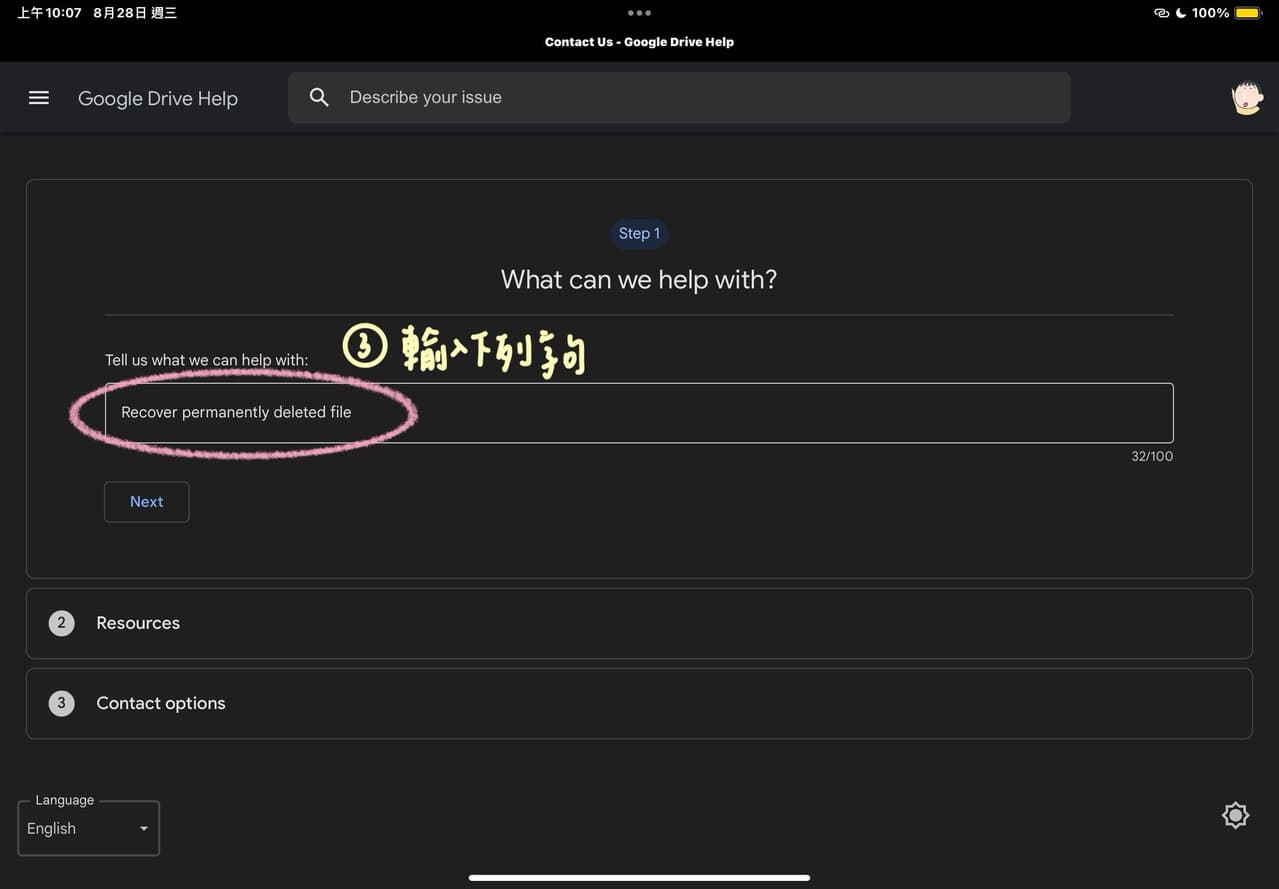Go to Google Drive Help home
Viewport: 1279px width, 889px height.
[158, 98]
